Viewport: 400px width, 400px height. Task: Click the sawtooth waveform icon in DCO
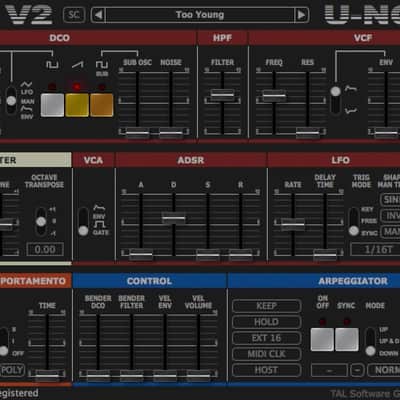pos(77,64)
